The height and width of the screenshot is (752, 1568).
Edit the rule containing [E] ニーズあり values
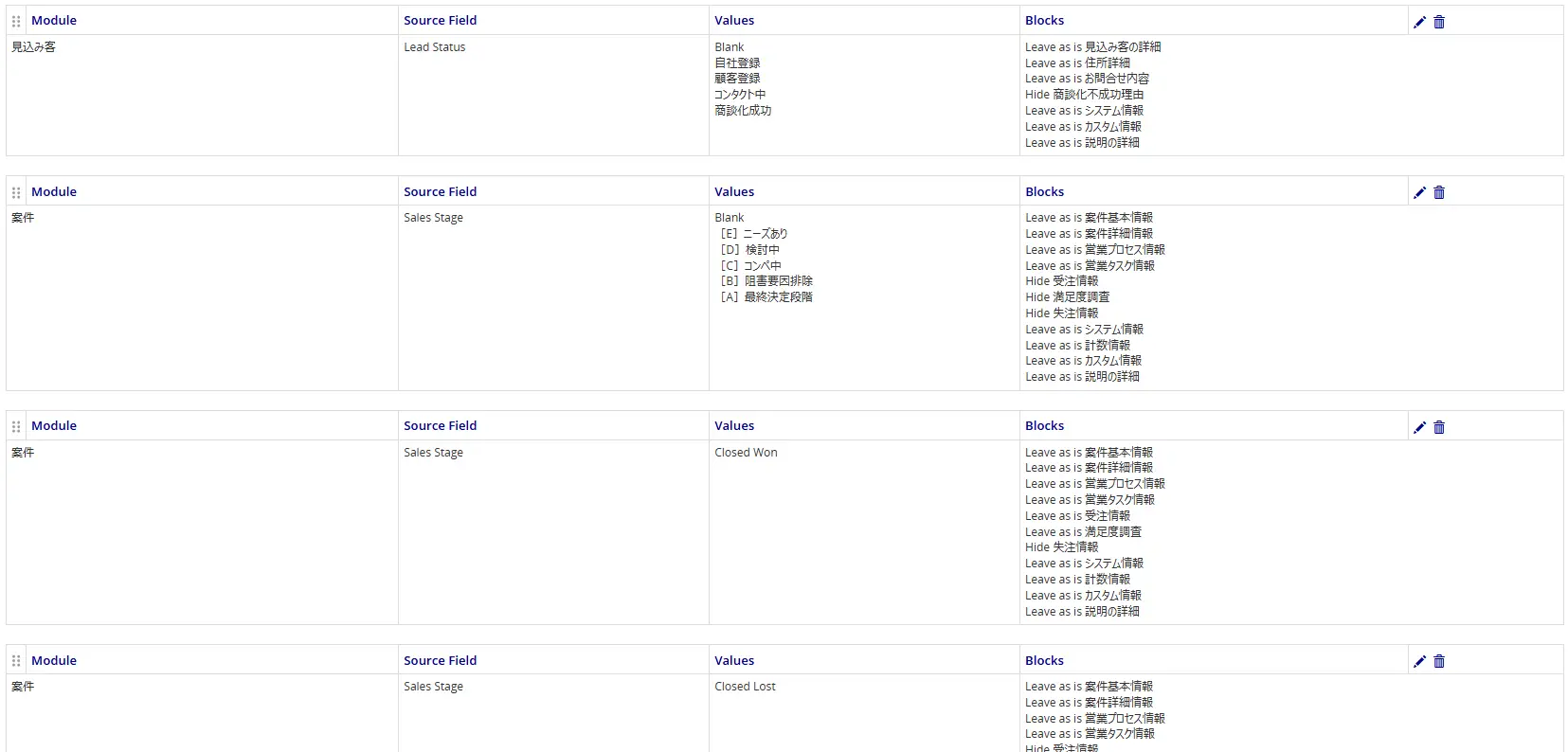pos(1419,192)
